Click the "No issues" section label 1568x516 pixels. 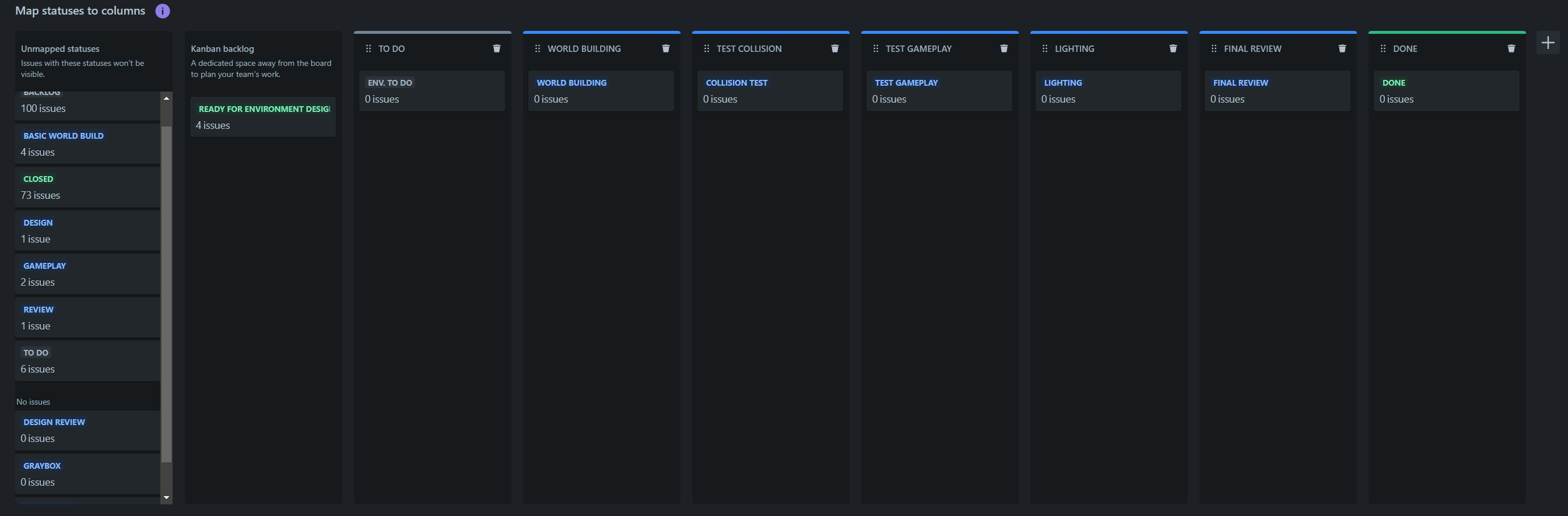(x=33, y=402)
